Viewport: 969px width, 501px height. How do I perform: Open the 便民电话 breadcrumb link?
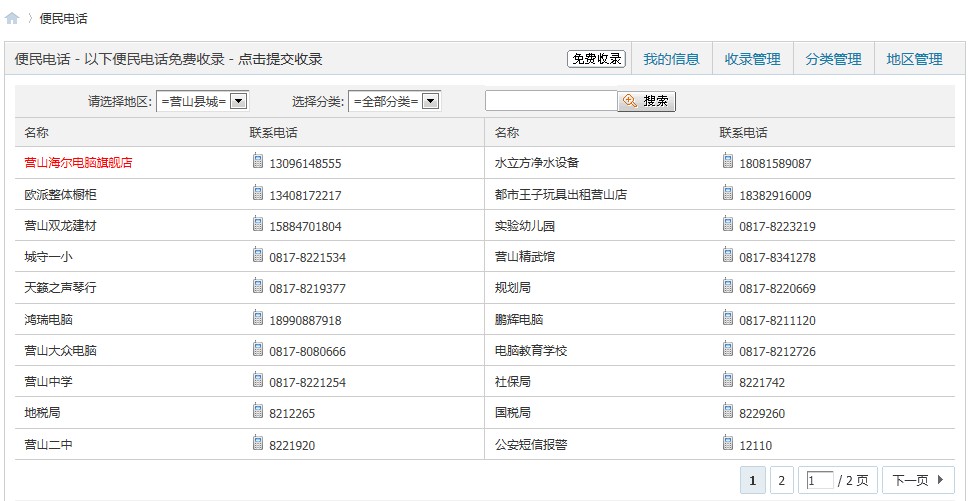click(63, 19)
